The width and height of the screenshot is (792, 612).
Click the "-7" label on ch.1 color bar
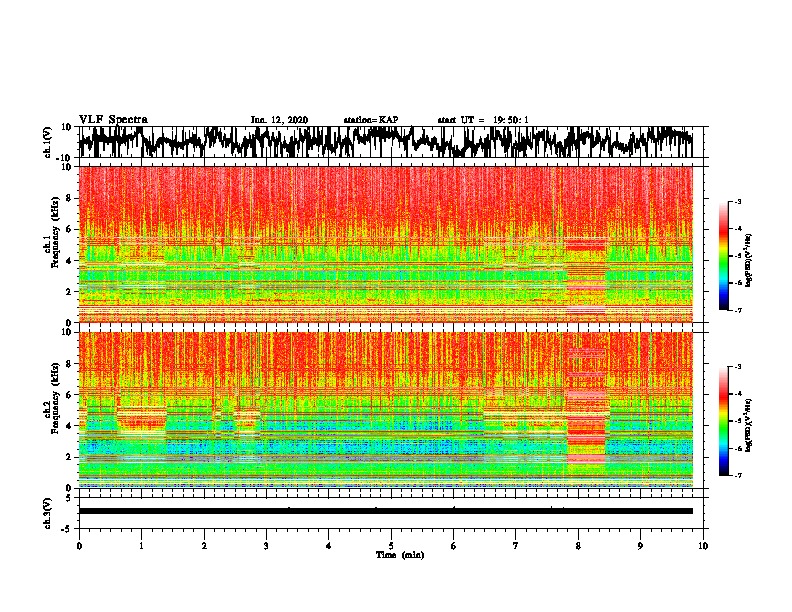click(737, 310)
